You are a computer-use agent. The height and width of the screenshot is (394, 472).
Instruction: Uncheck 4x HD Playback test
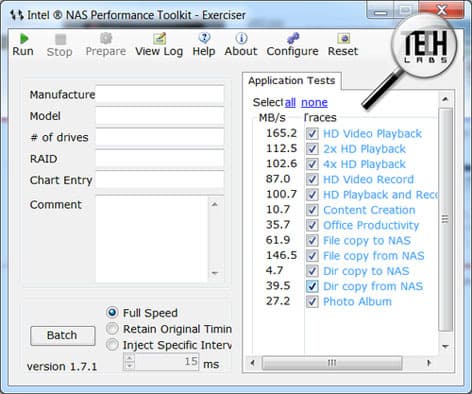[312, 164]
